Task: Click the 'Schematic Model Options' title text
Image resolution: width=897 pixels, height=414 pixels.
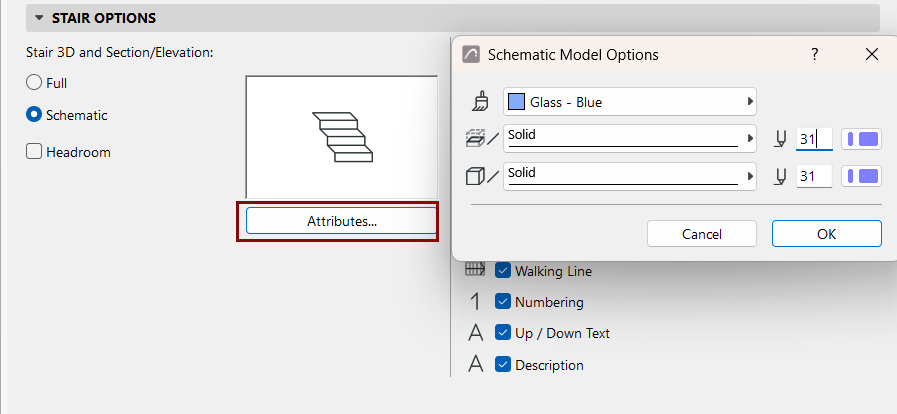Action: [x=573, y=55]
